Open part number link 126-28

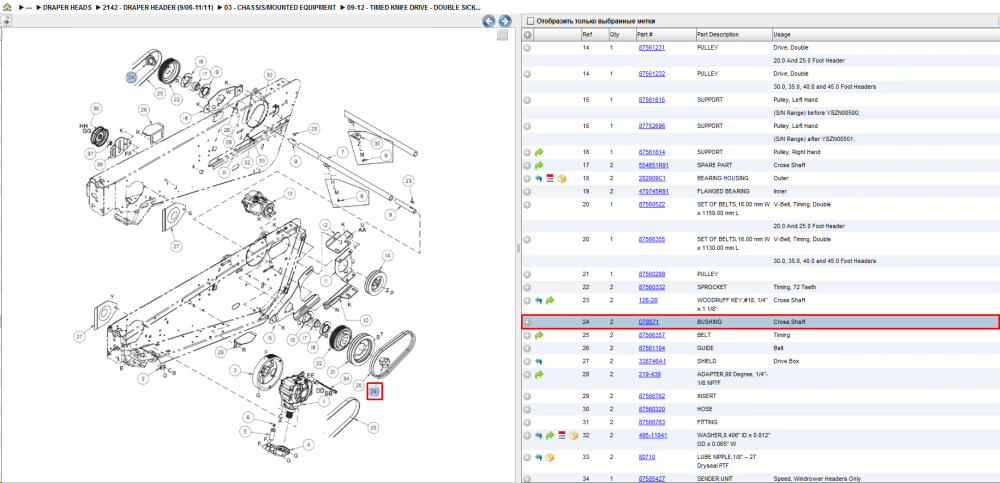647,301
